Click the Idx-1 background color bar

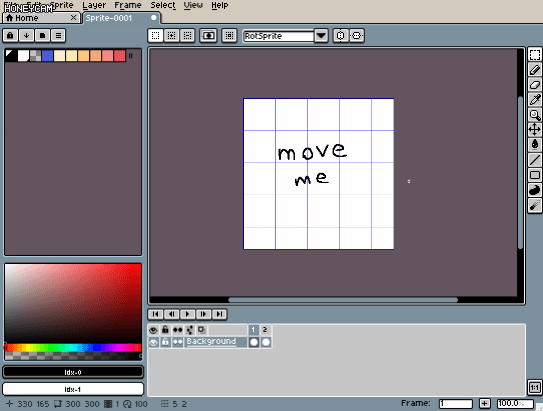tap(73, 389)
